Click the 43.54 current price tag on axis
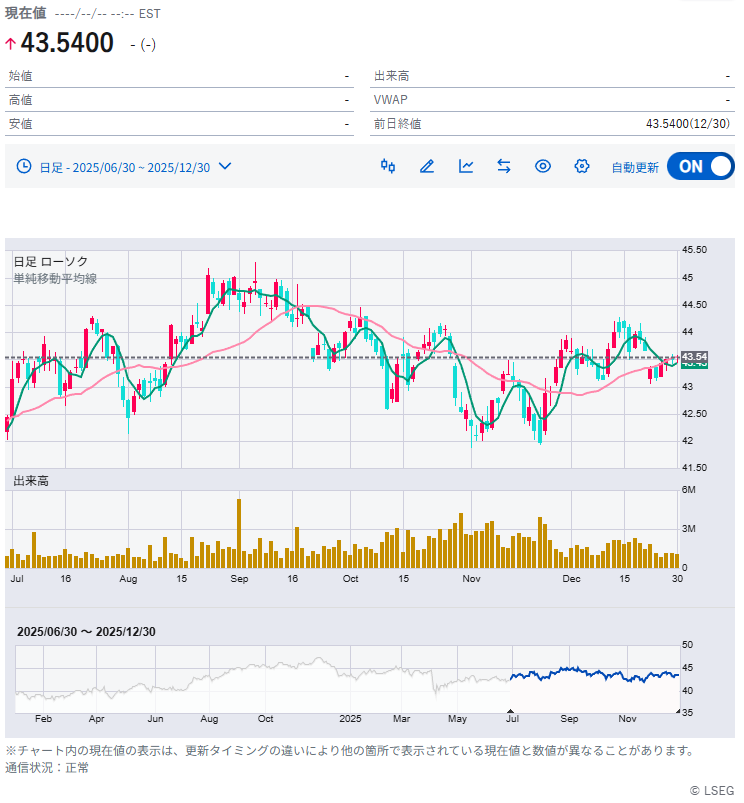 (x=694, y=357)
